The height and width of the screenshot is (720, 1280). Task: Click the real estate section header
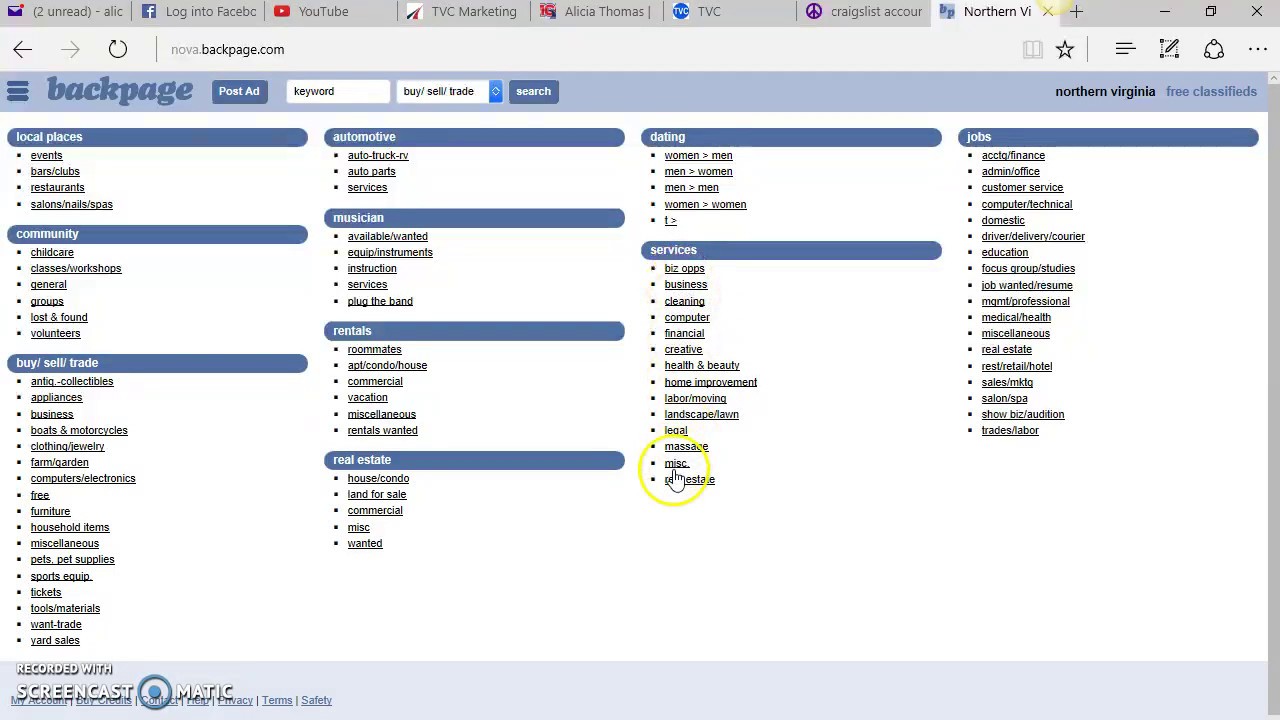coord(474,460)
